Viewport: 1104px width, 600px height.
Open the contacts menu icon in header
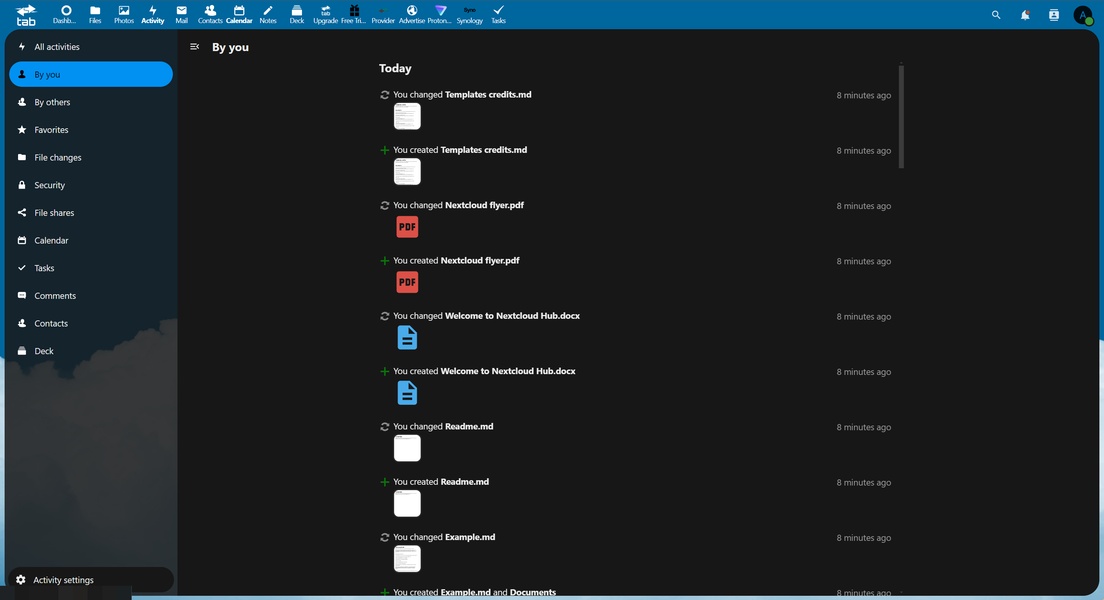click(x=1054, y=15)
